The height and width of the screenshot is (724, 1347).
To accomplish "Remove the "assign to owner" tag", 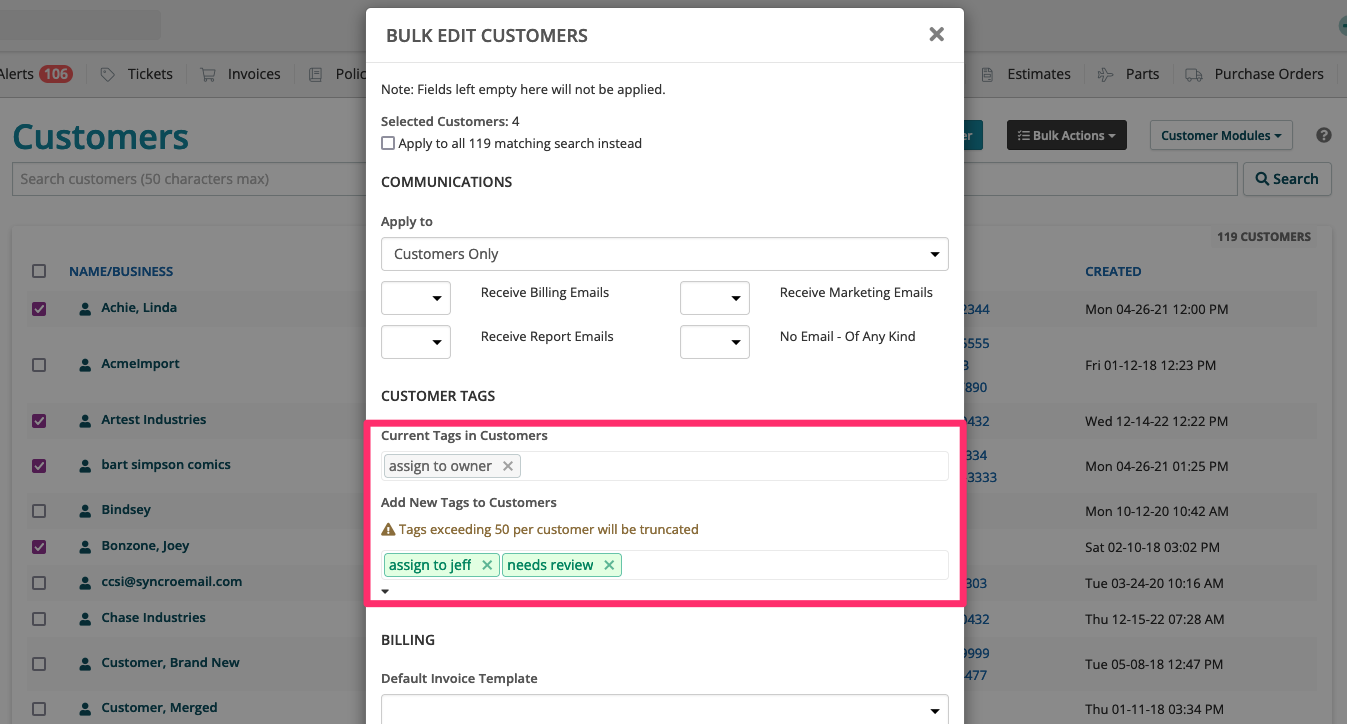I will [508, 466].
